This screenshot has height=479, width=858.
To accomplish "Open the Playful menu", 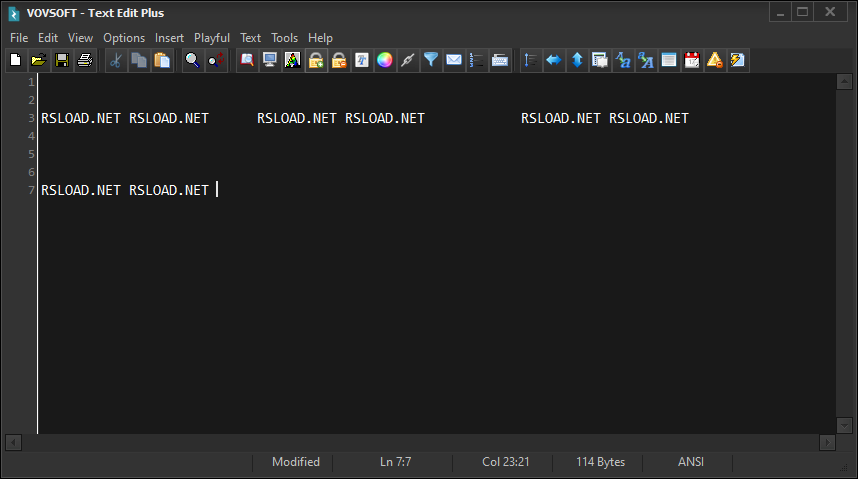I will [x=212, y=38].
